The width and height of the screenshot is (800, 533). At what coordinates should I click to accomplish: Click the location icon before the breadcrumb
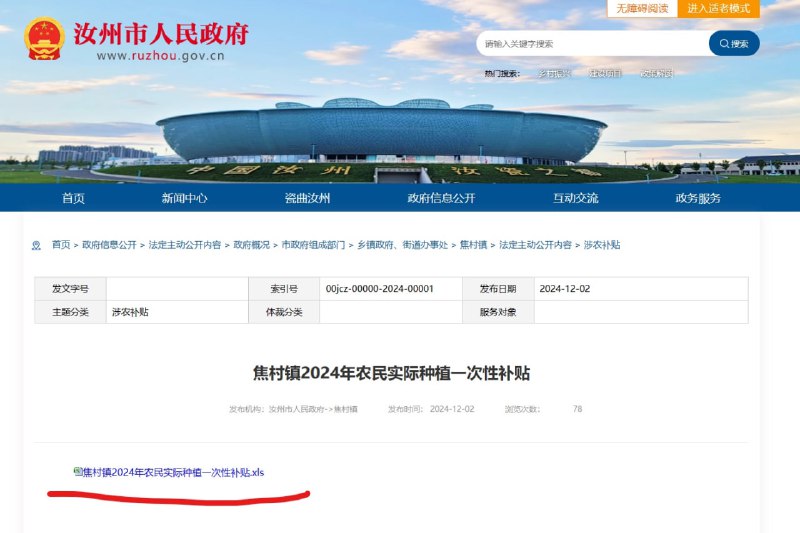pos(36,246)
